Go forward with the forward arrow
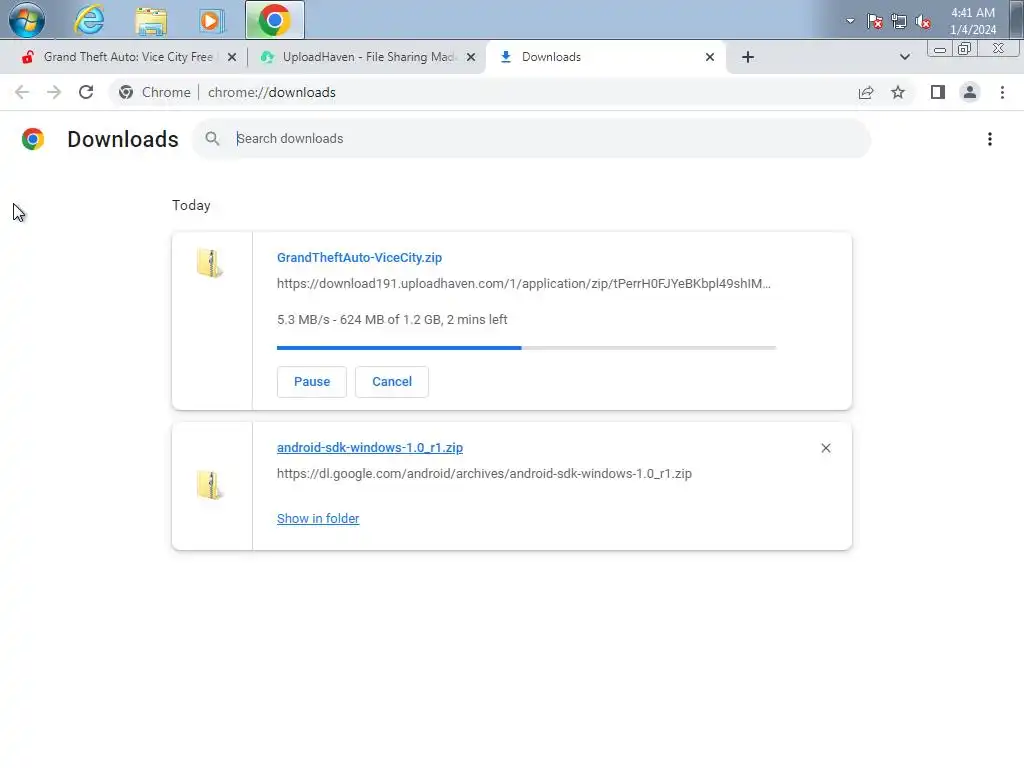The image size is (1024, 768). pos(54,92)
